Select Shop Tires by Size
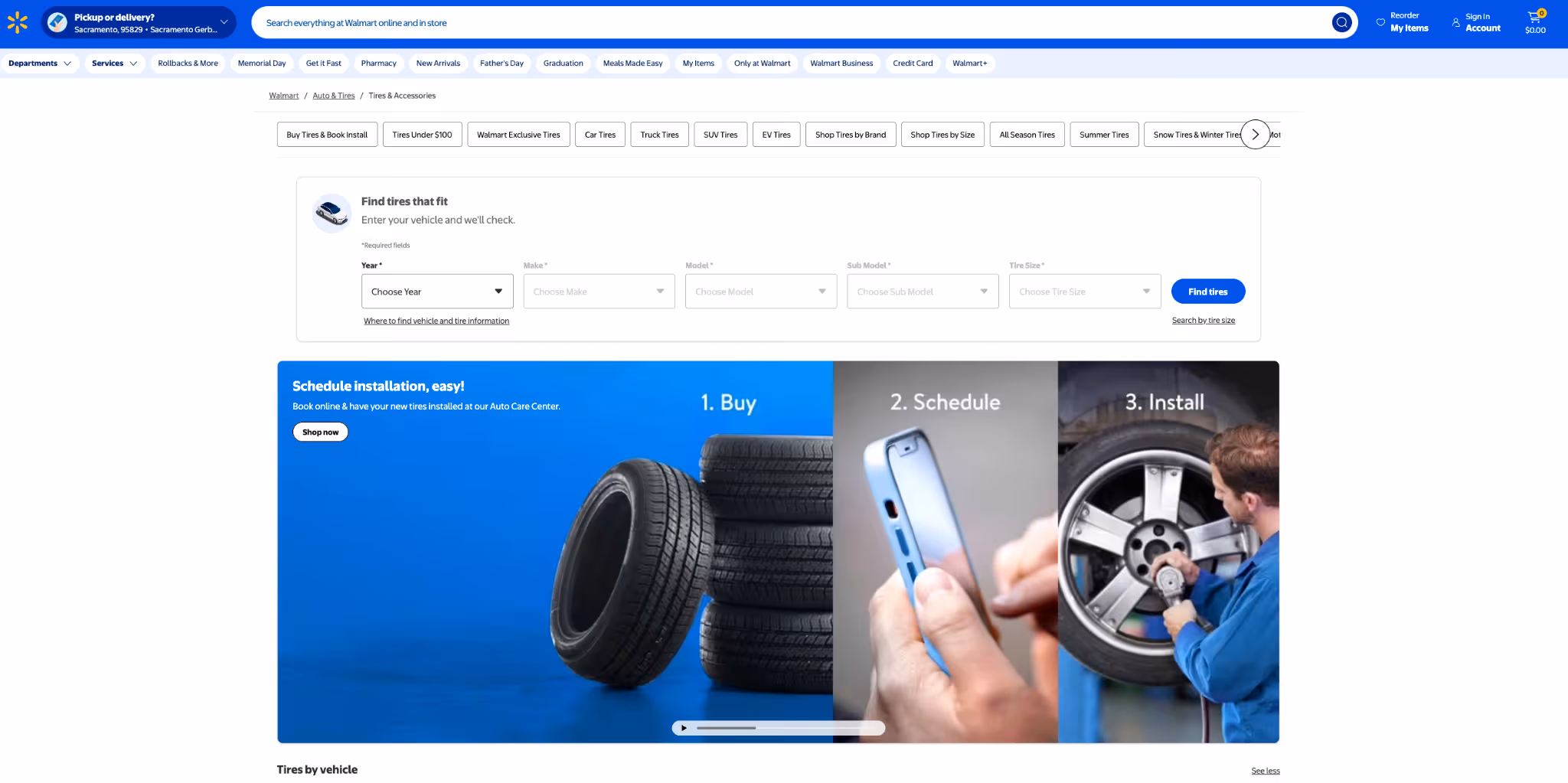Screen dimensions: 1568x783 pyautogui.click(x=942, y=135)
